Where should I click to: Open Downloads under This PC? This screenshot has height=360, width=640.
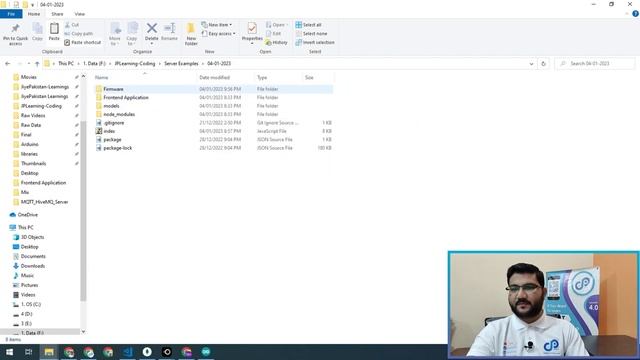[x=33, y=266]
